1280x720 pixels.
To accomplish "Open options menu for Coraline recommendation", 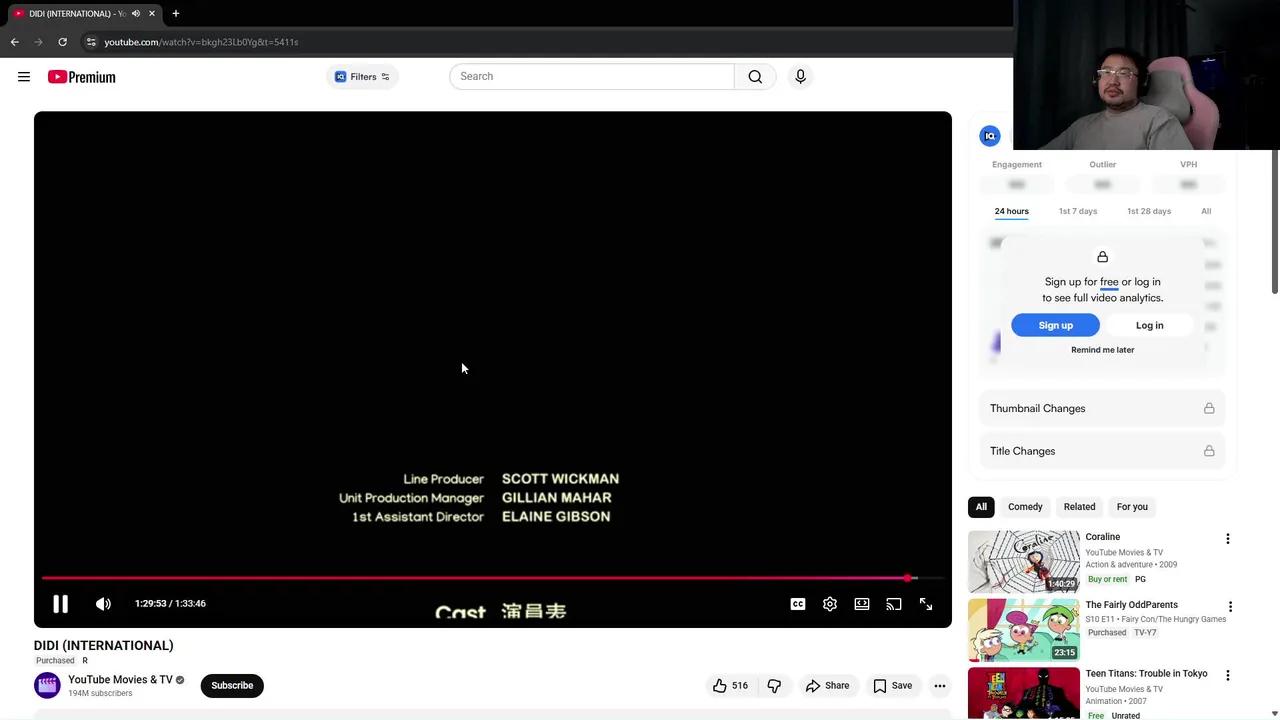I will coord(1227,538).
